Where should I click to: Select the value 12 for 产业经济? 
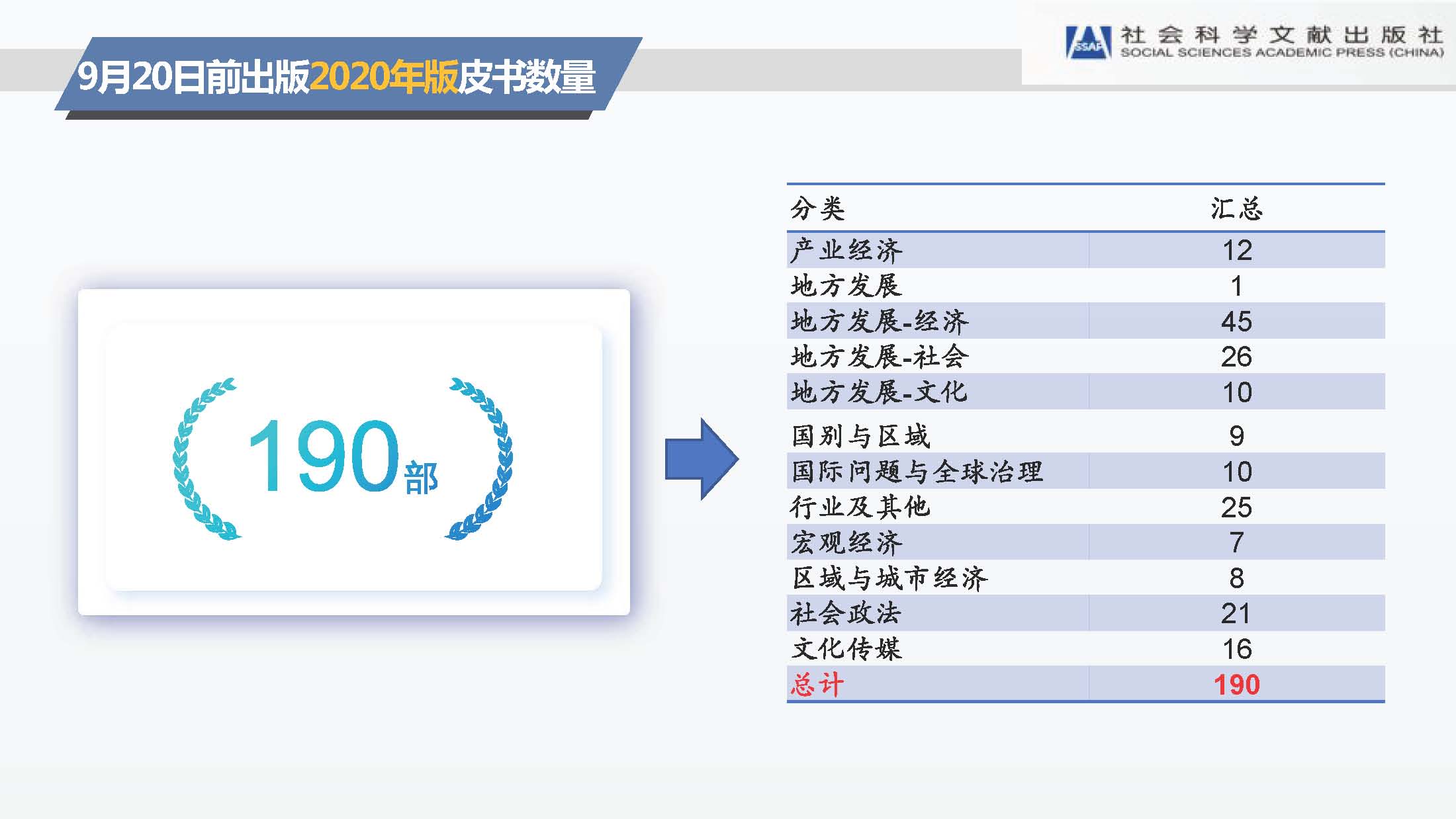[1236, 251]
